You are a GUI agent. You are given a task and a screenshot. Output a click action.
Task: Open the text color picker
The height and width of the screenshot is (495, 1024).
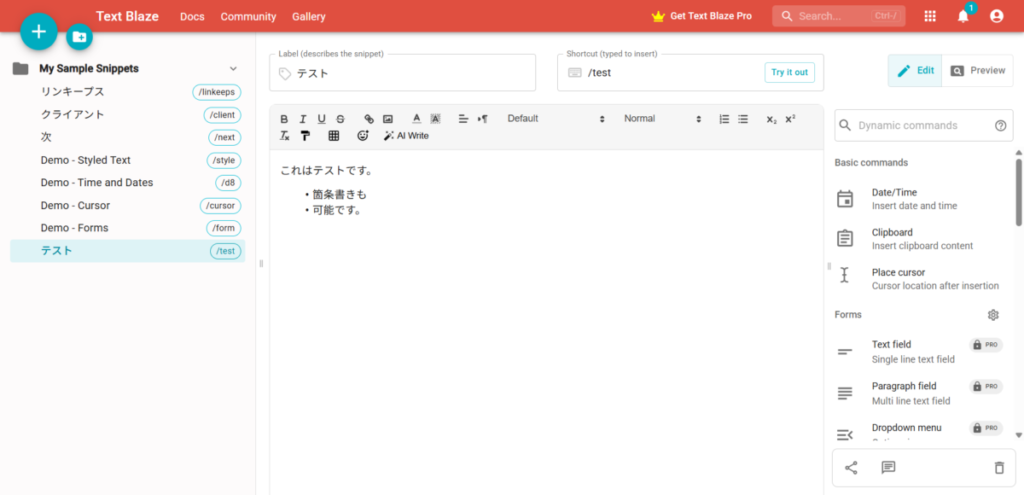(417, 119)
